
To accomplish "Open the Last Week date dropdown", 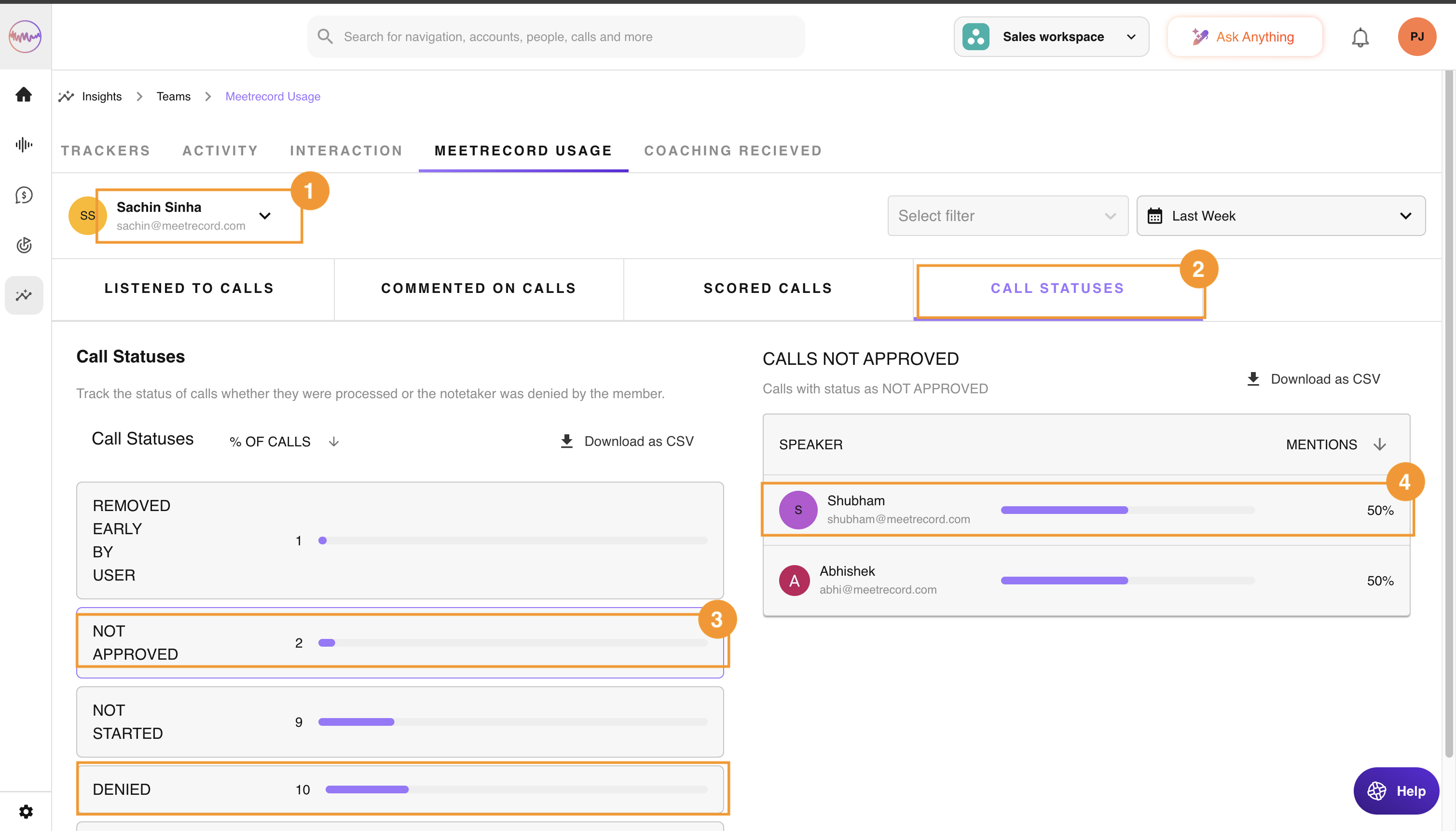I will [1280, 216].
